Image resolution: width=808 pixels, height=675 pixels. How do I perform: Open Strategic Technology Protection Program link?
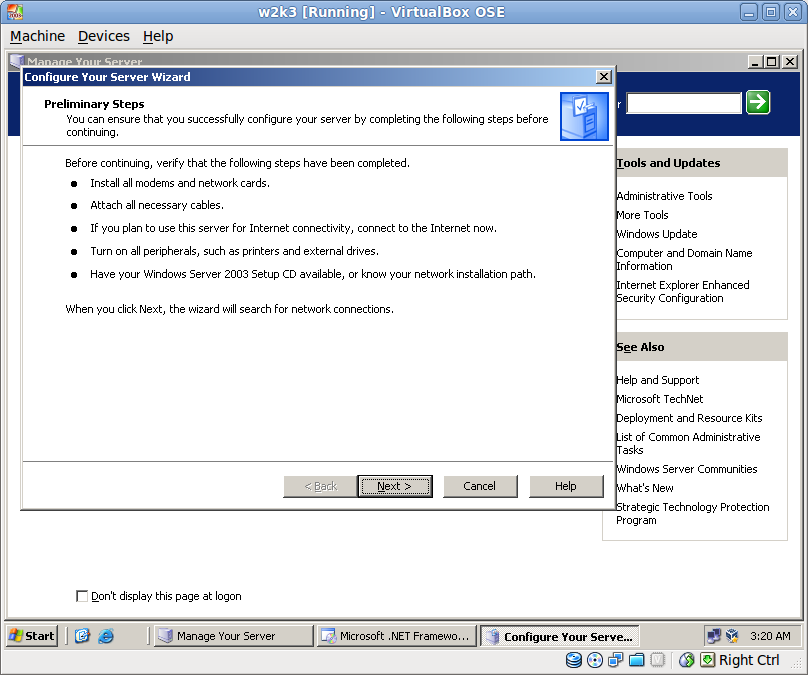point(693,514)
